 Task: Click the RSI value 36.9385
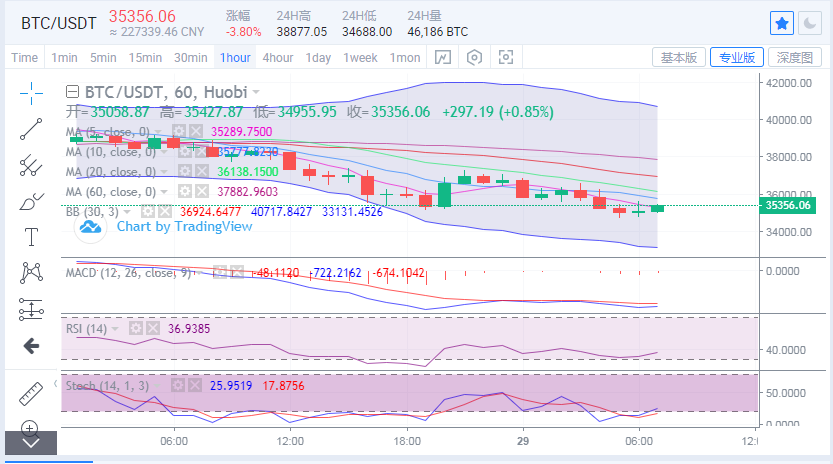189,329
